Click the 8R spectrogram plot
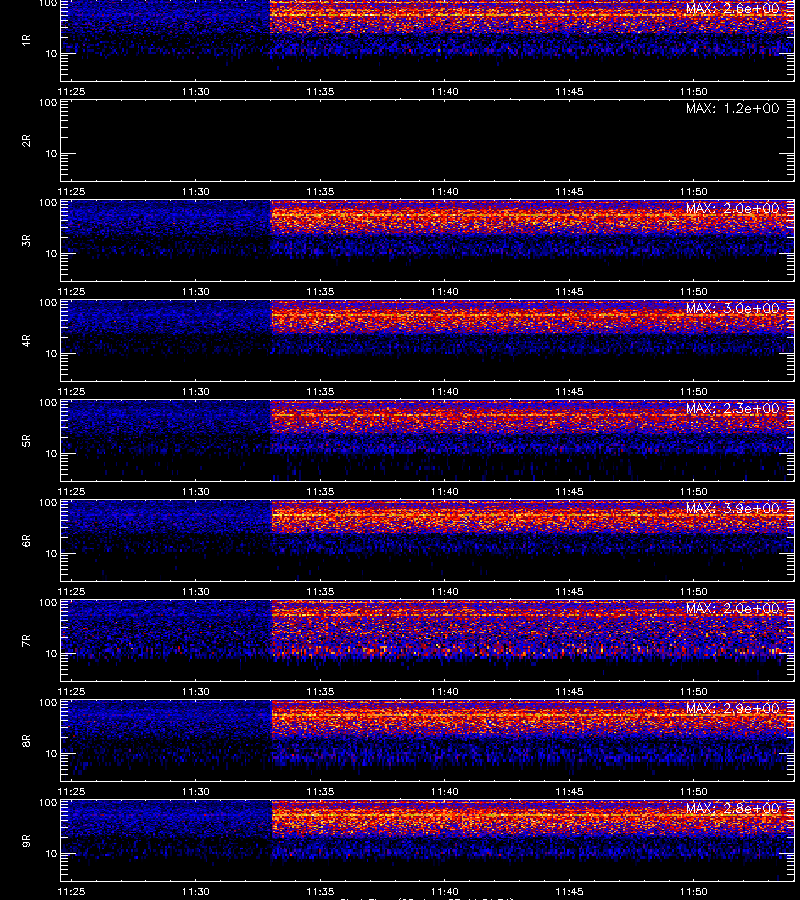Image resolution: width=800 pixels, height=900 pixels. pyautogui.click(x=428, y=740)
